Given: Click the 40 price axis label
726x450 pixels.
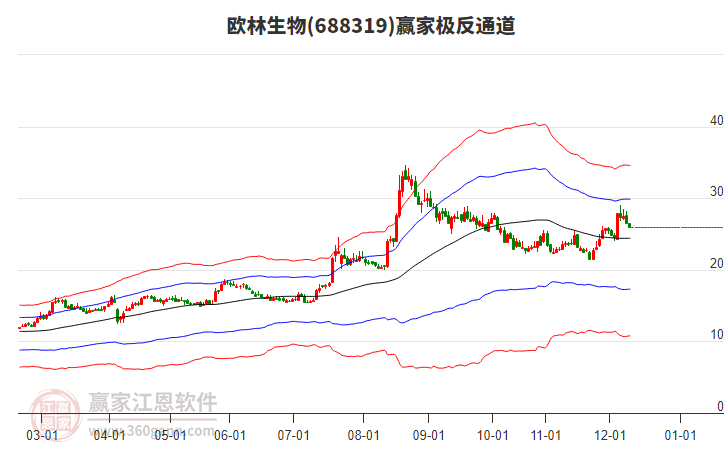Looking at the screenshot, I should click(716, 120).
